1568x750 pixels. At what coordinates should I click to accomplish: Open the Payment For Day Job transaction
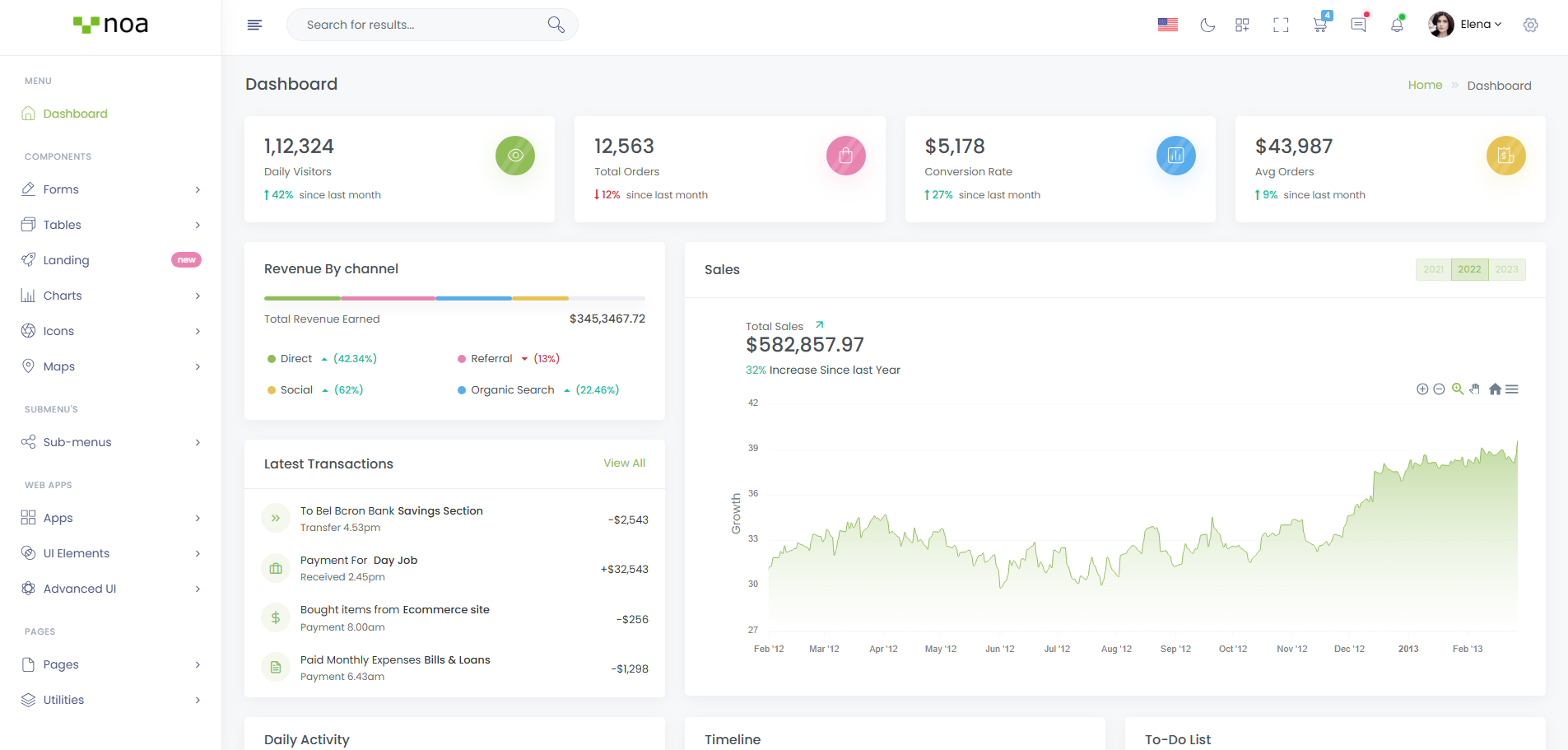[x=454, y=568]
